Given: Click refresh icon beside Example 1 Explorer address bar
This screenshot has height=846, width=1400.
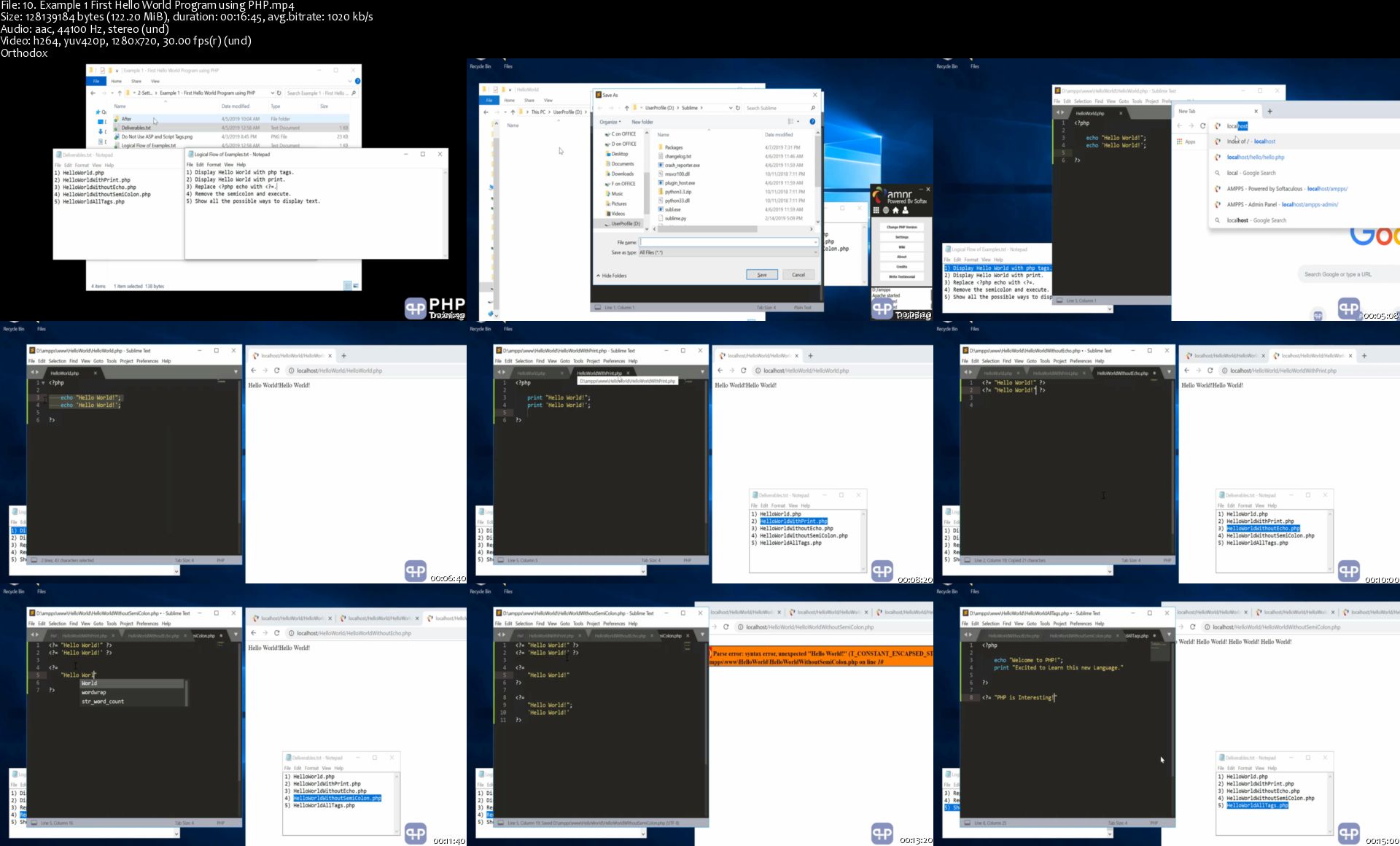Looking at the screenshot, I should pos(279,93).
